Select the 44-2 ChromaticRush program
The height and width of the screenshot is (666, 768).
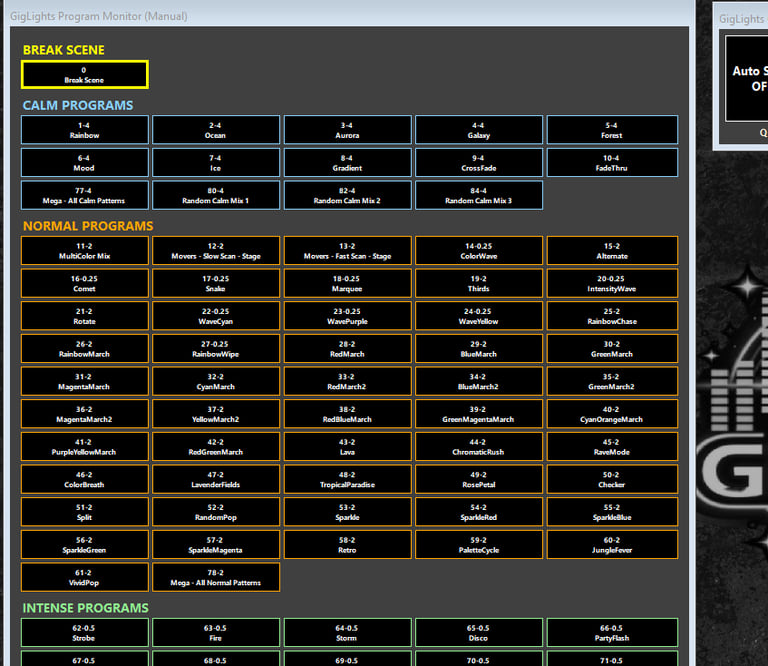[x=479, y=447]
